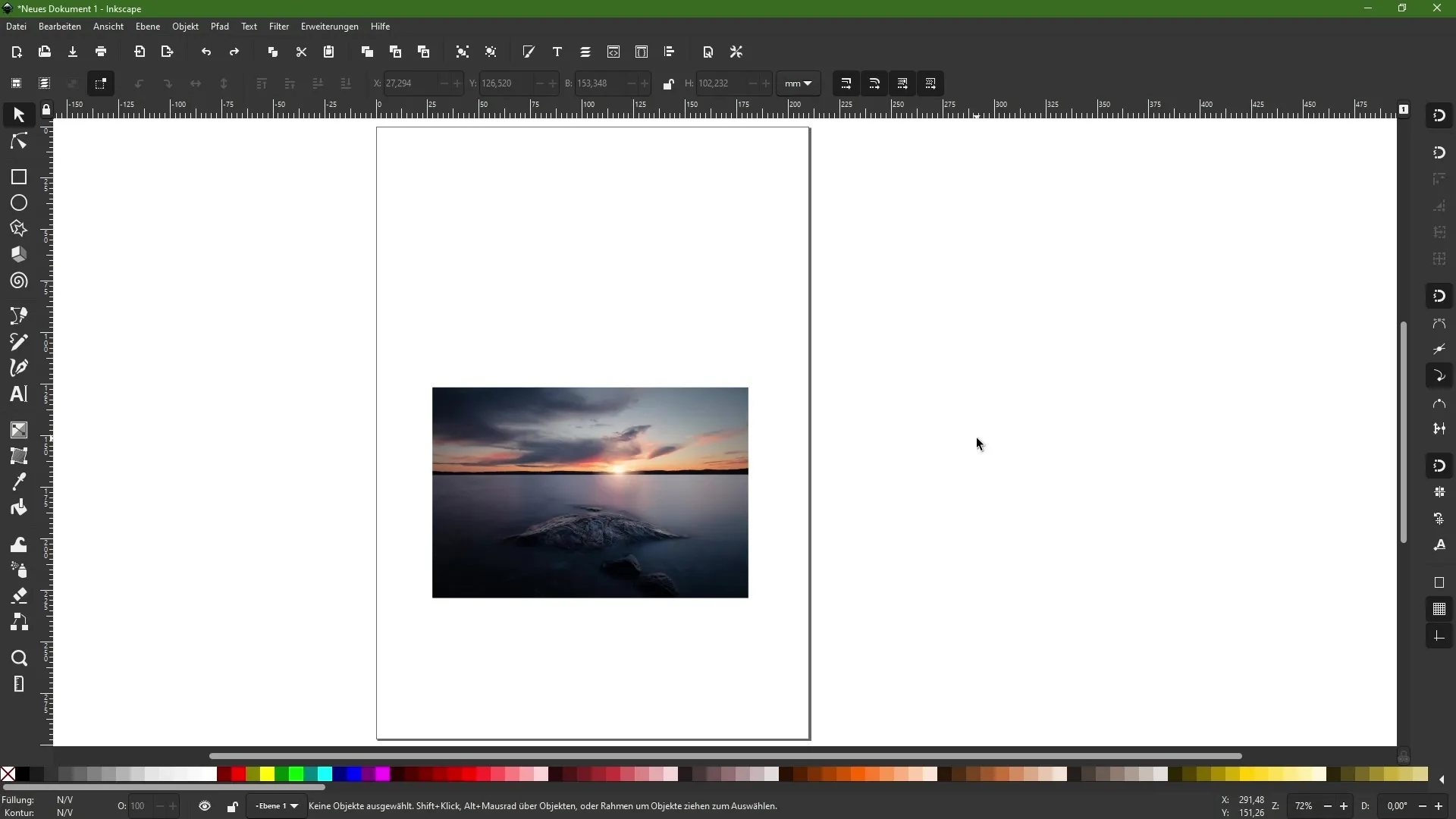Viewport: 1456px width, 819px height.
Task: Select the Connector tool
Action: pos(19,623)
